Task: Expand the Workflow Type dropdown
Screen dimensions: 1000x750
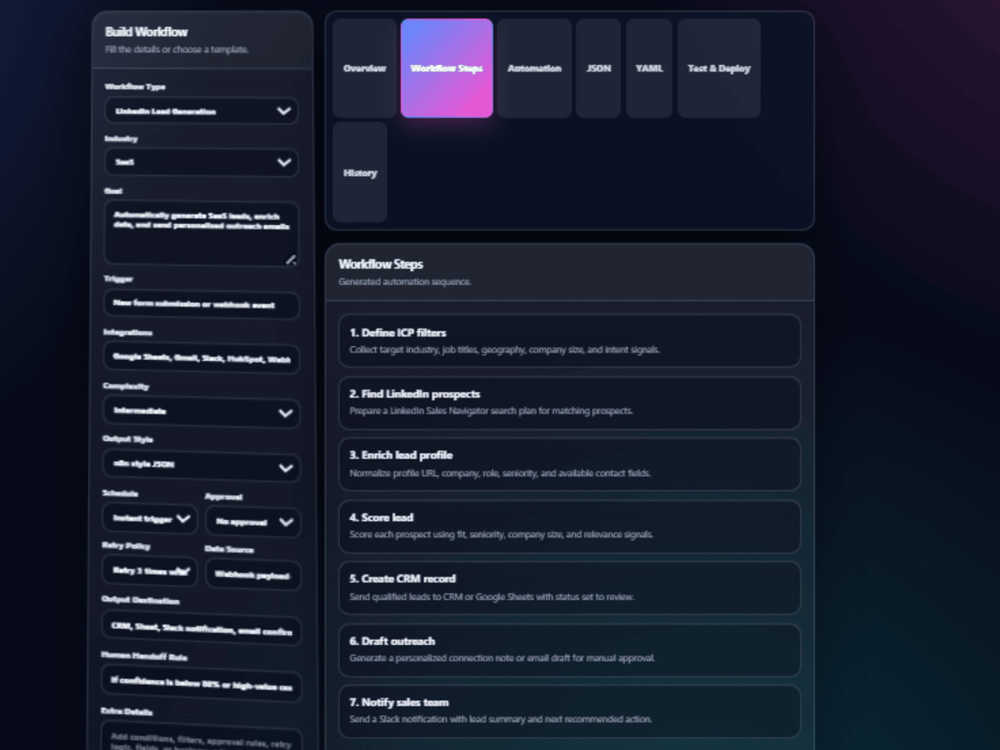Action: coord(201,111)
